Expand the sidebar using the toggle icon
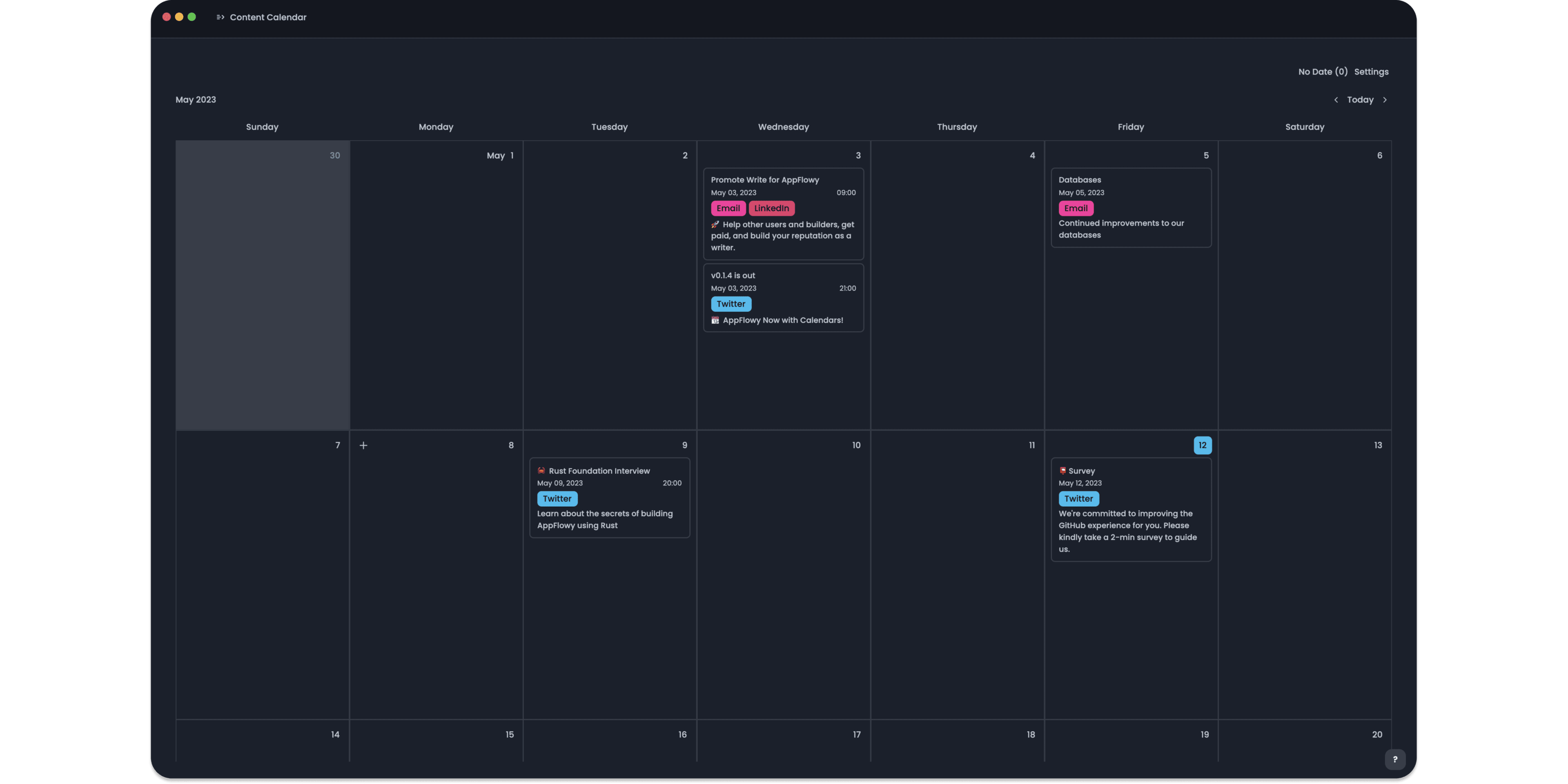Viewport: 1568px width, 784px height. [x=220, y=17]
